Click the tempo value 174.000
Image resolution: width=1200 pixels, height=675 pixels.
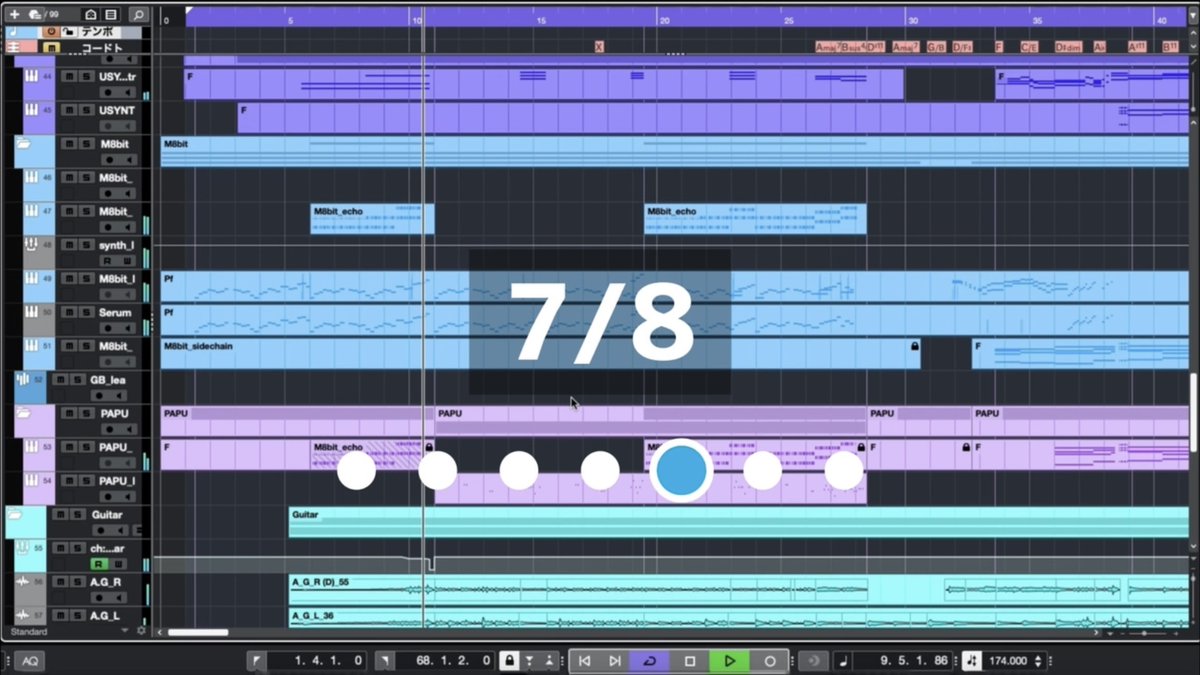click(1008, 661)
